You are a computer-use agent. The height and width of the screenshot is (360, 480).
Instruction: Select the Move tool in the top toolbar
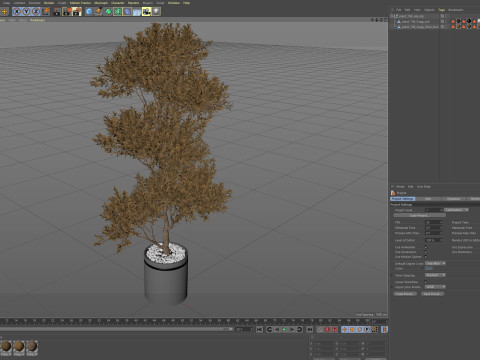coord(4,12)
